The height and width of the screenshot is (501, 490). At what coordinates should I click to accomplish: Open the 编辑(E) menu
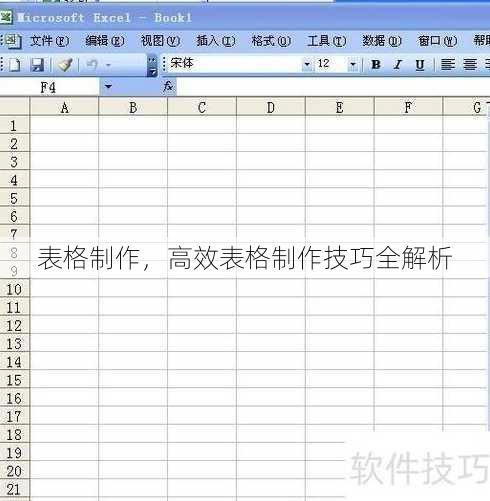click(105, 41)
